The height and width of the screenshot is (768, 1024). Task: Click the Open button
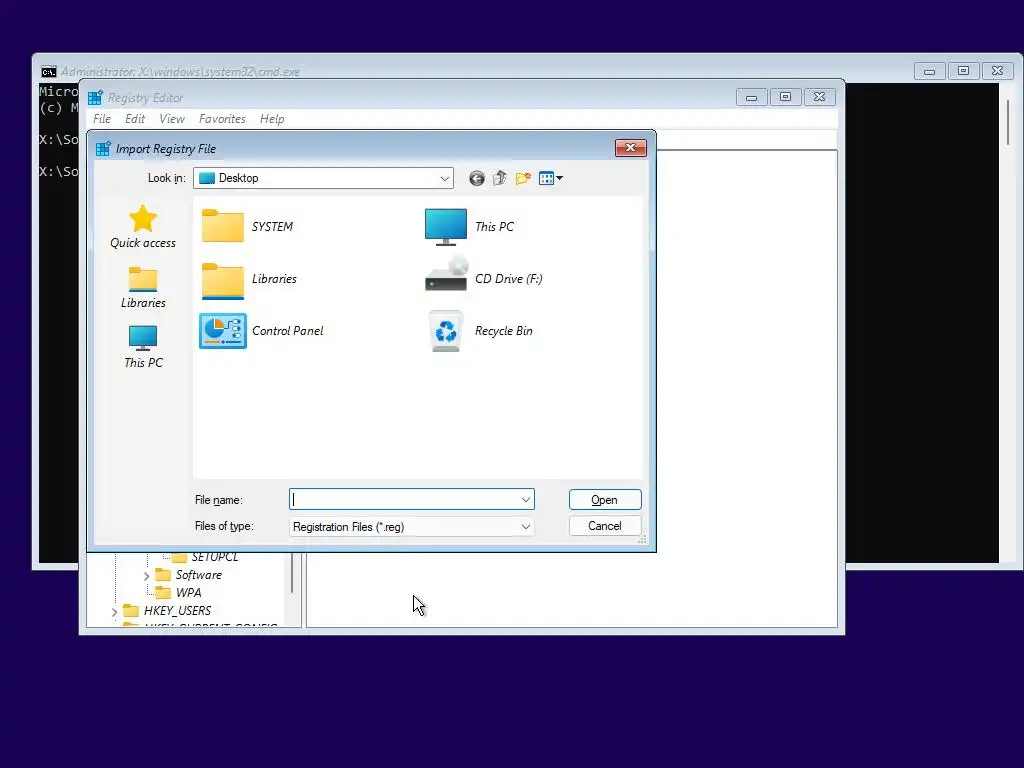click(605, 500)
